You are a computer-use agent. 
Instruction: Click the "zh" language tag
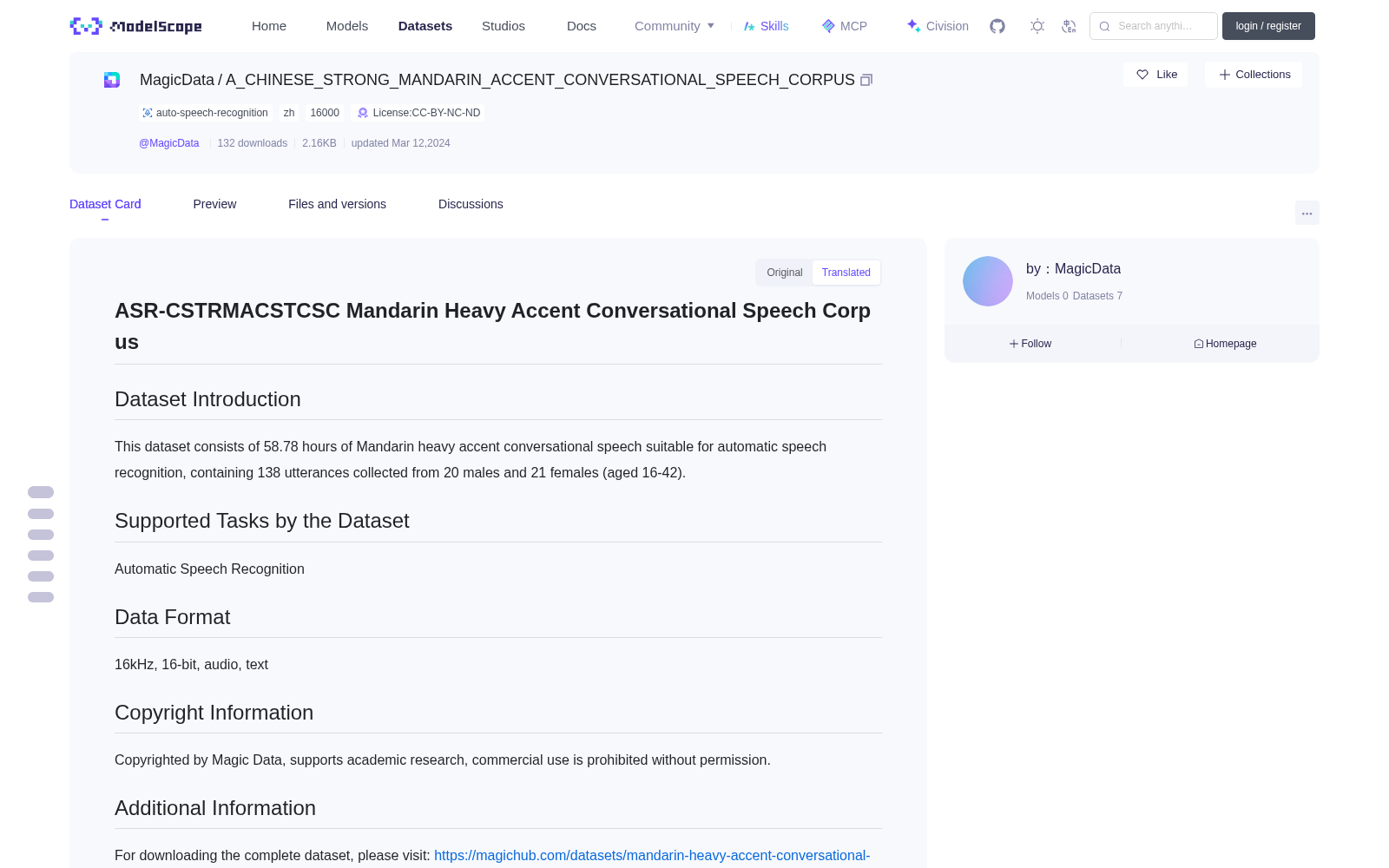(289, 113)
